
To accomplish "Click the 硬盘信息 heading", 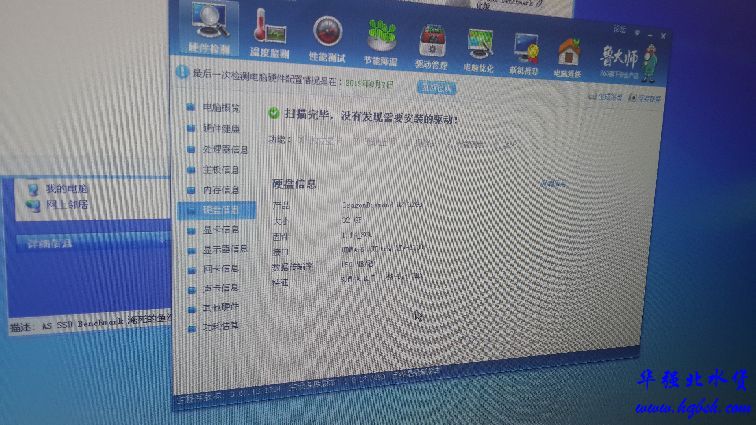I will (x=294, y=184).
